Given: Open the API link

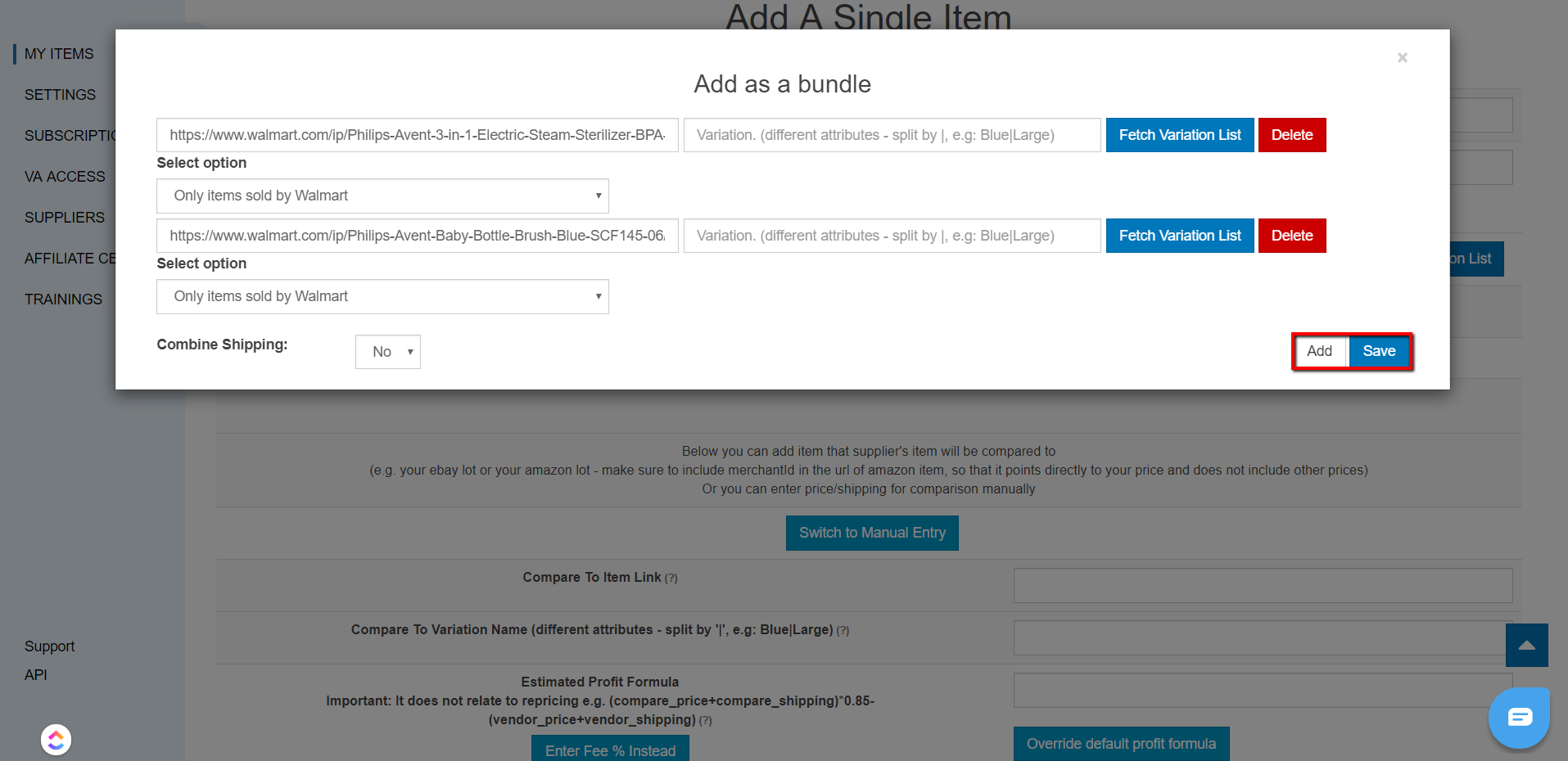Looking at the screenshot, I should [36, 675].
